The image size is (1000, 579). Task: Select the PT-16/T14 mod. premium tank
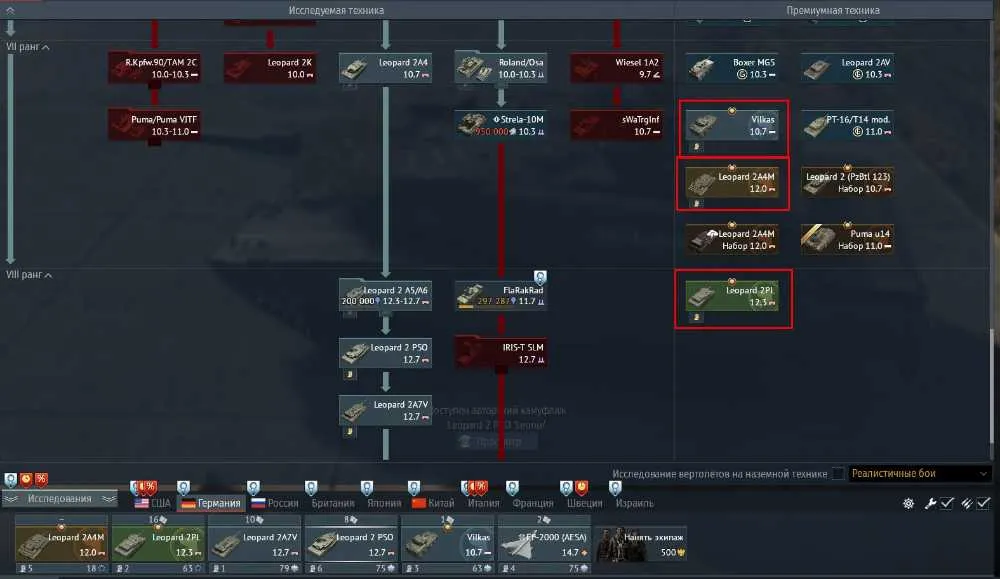point(848,125)
